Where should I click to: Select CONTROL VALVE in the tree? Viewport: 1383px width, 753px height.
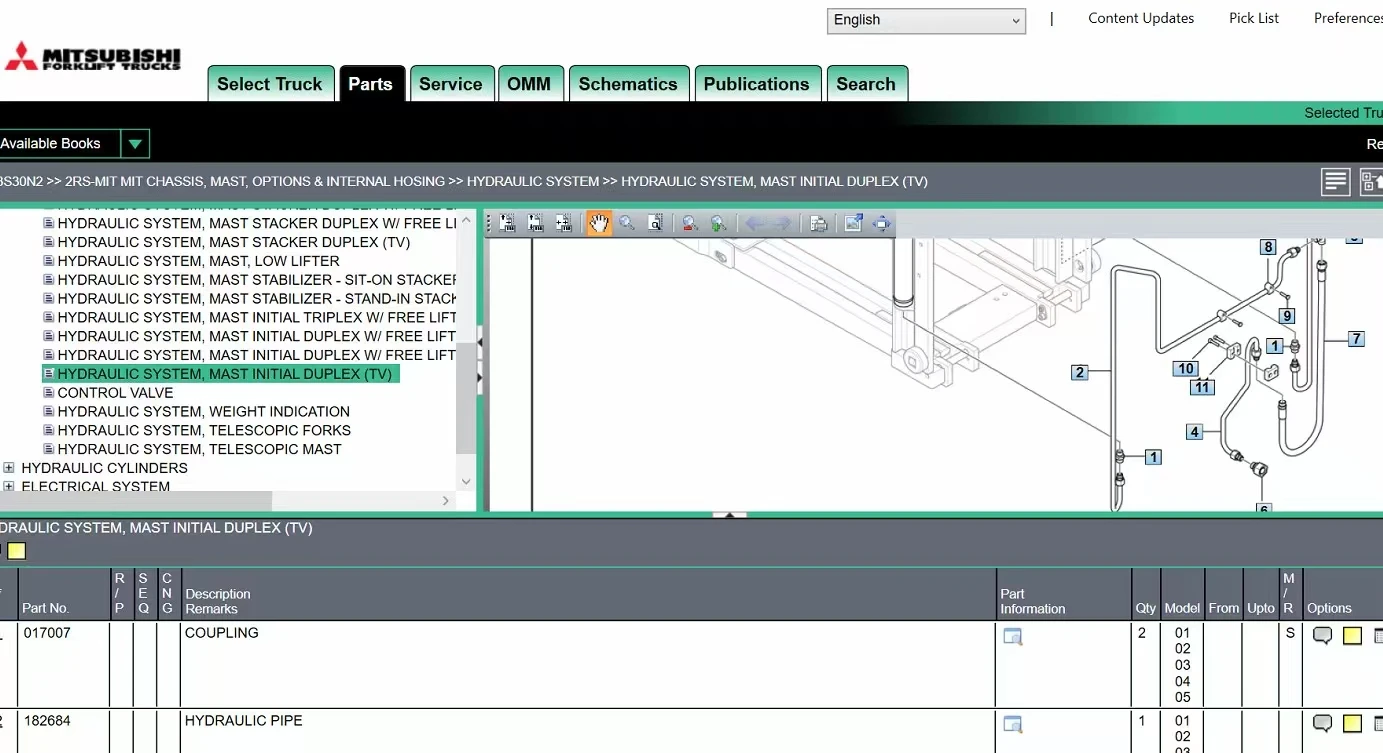coord(115,393)
